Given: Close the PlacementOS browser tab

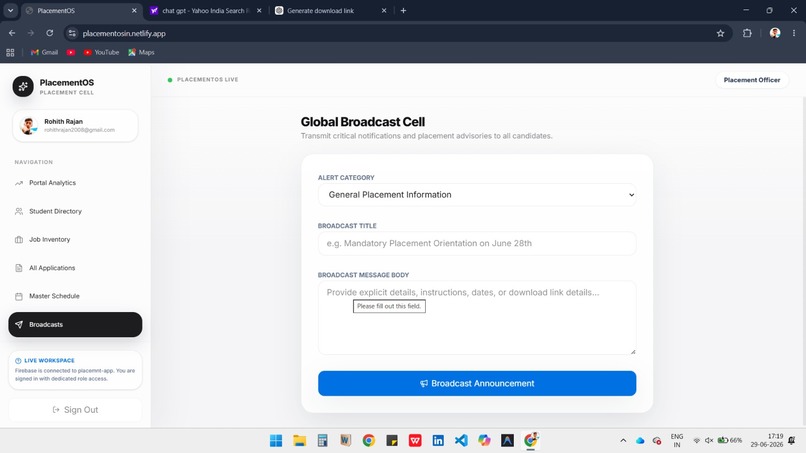Looking at the screenshot, I should (x=134, y=10).
